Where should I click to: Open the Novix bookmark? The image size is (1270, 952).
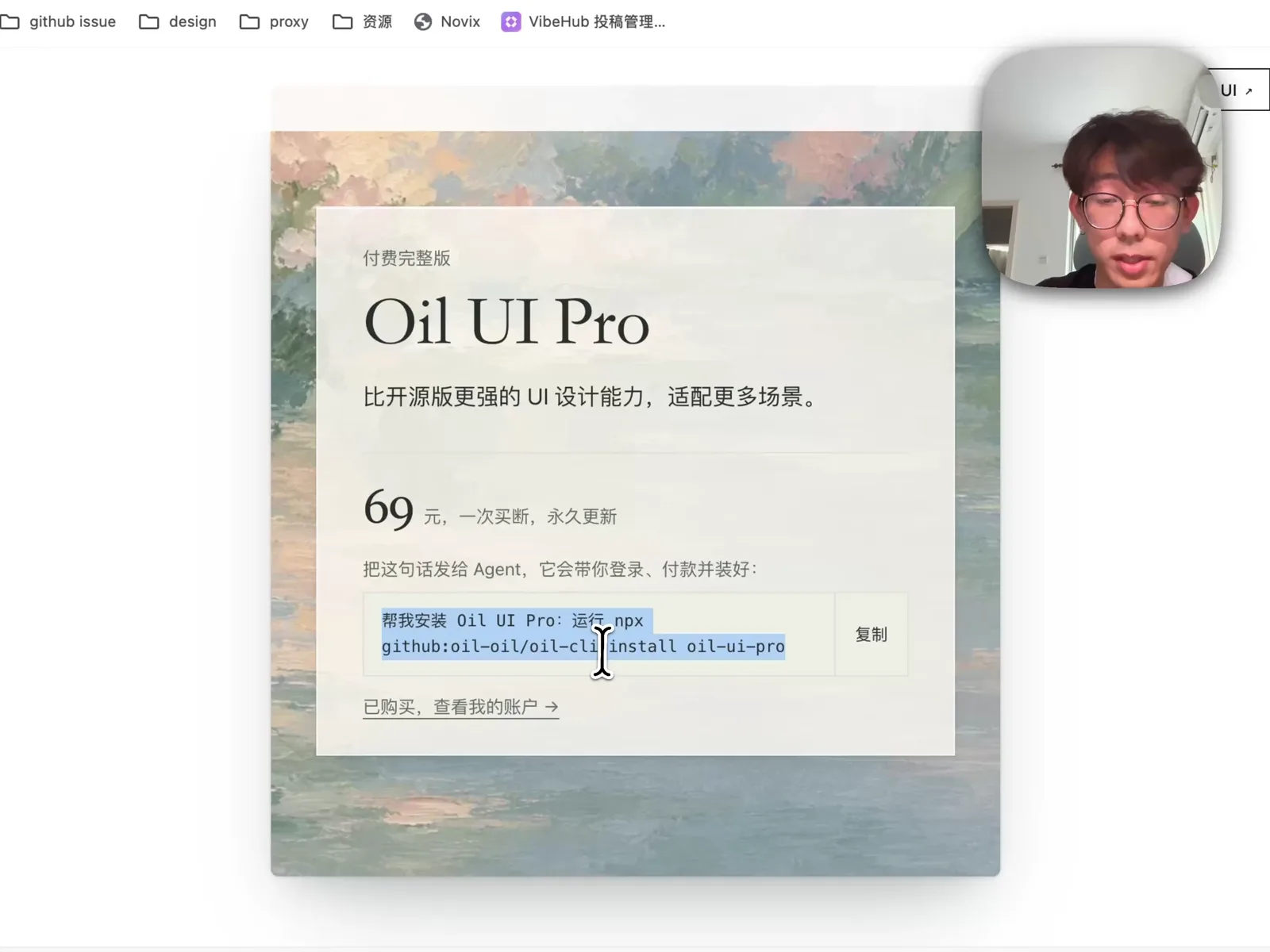[448, 21]
